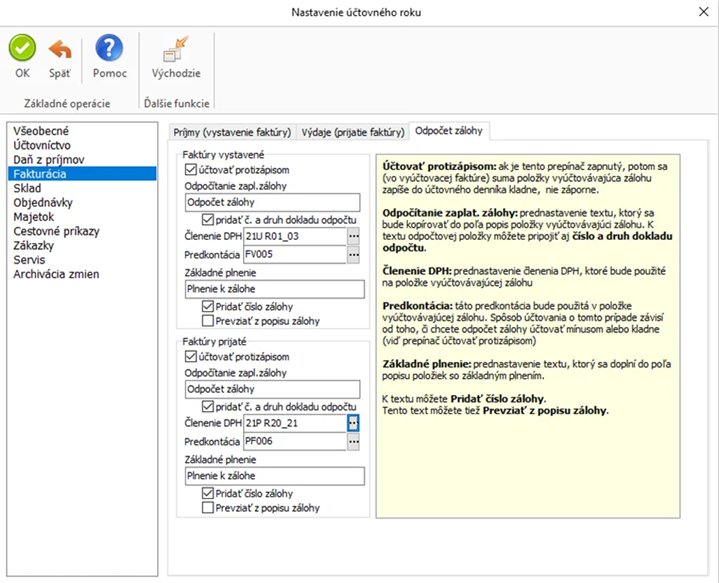Close the Nastavenie účtovného roku window
This screenshot has width=719, height=583.
click(703, 11)
